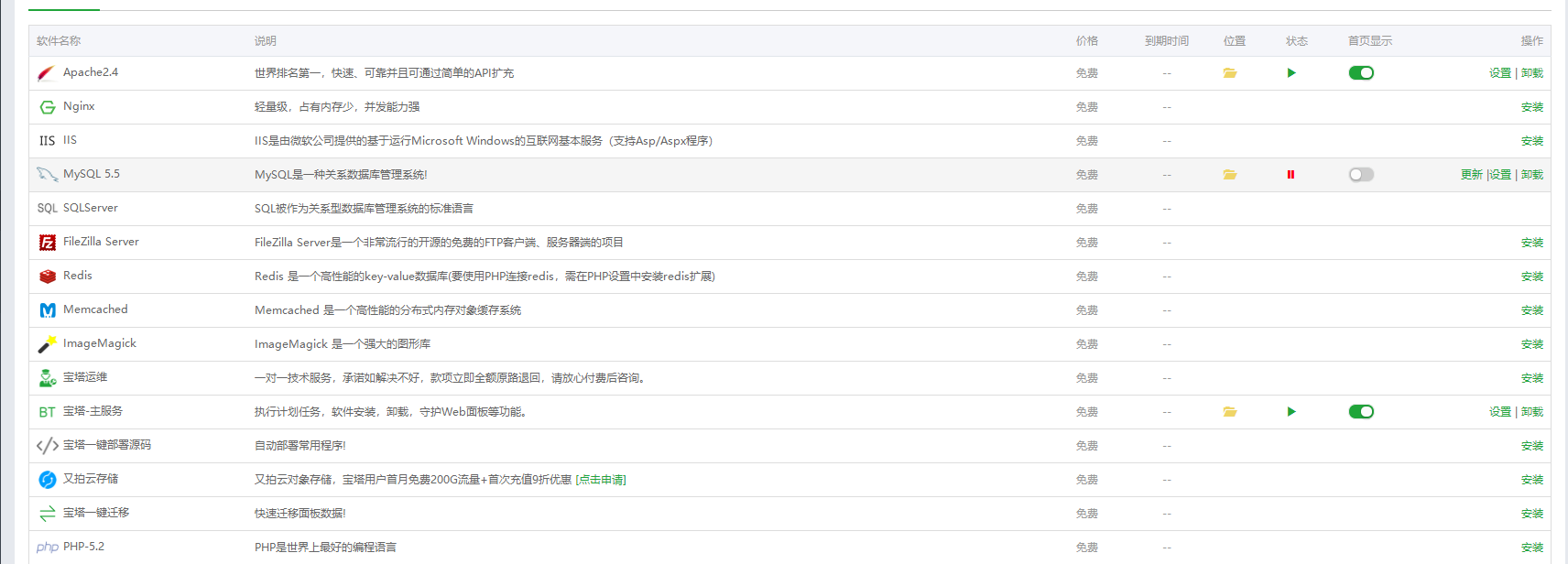Click the 软件名称 column header

(59, 41)
